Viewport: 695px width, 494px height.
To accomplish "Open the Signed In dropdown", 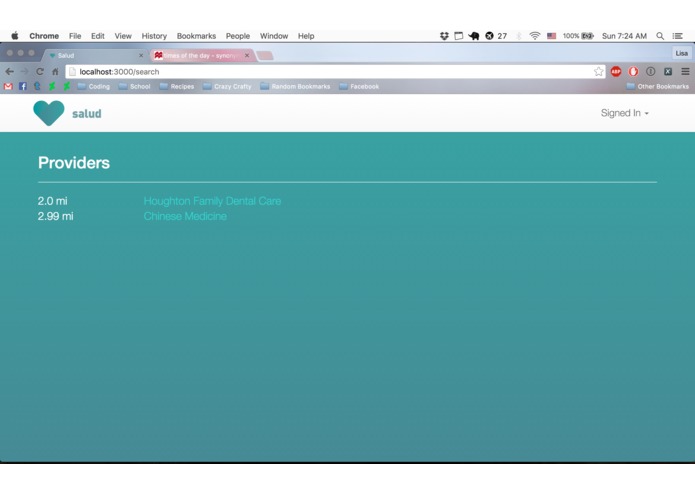I will [x=625, y=113].
